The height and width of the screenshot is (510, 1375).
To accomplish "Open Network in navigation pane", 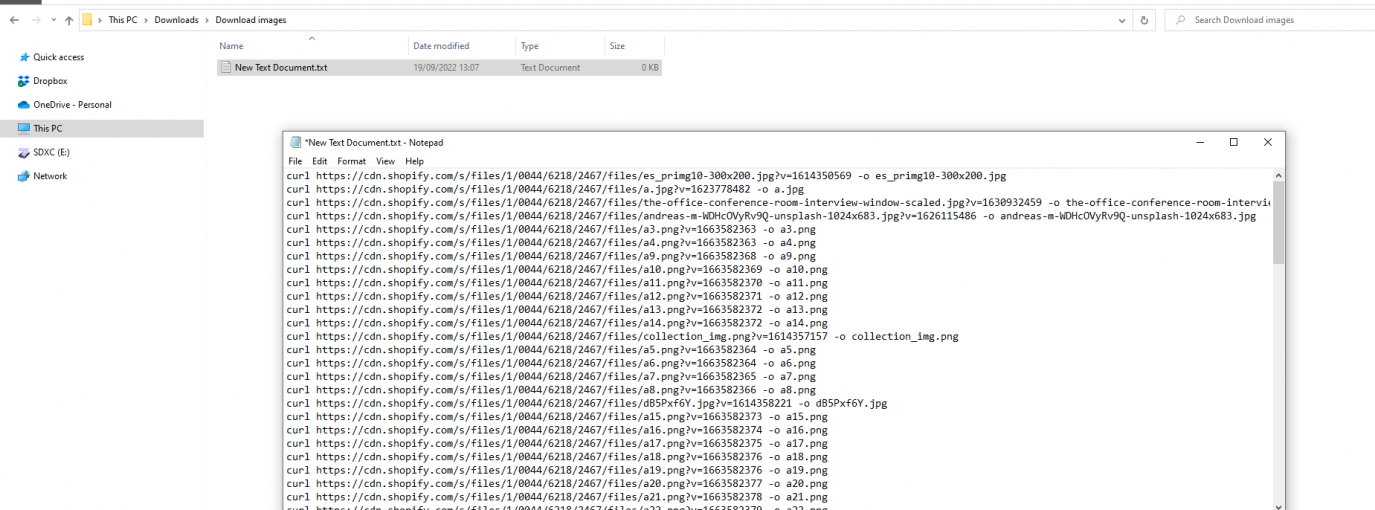I will [x=50, y=176].
